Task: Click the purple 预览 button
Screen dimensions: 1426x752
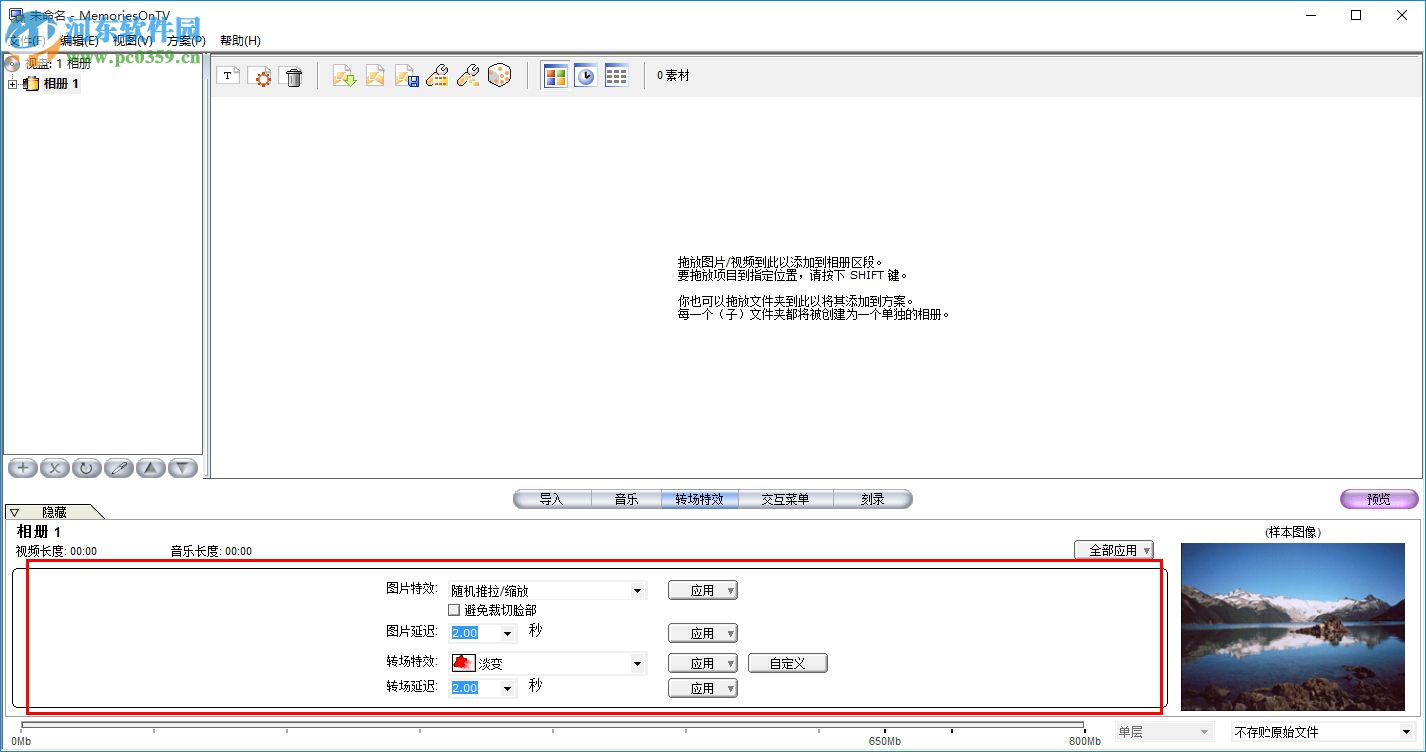Action: 1379,499
